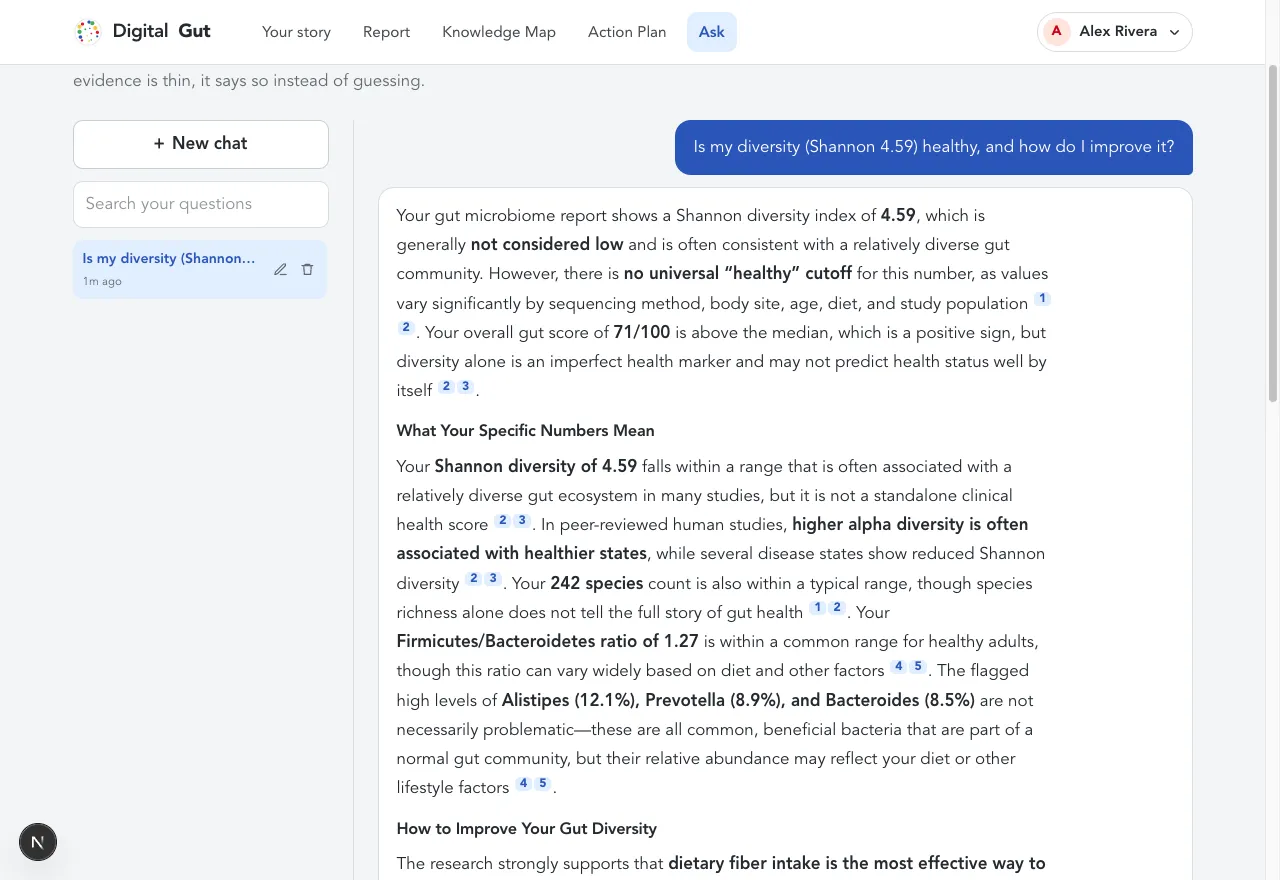This screenshot has width=1280, height=880.
Task: Open citation 2 after 'story of gut health'
Action: coord(837,608)
